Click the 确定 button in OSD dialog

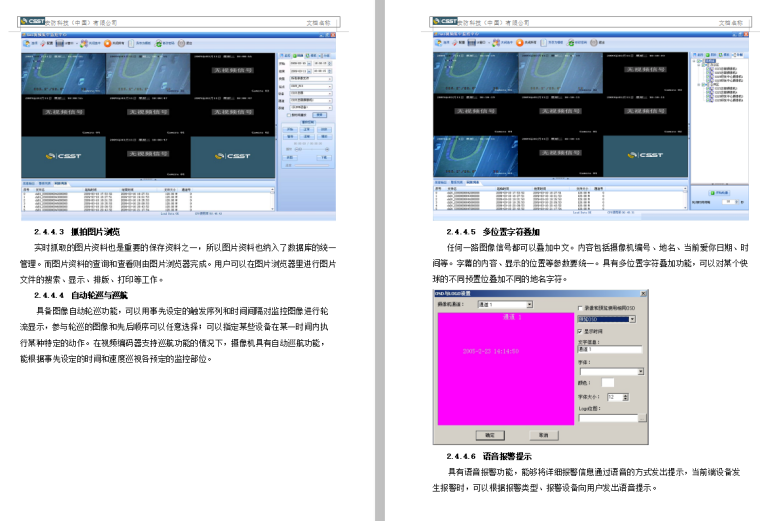click(489, 436)
